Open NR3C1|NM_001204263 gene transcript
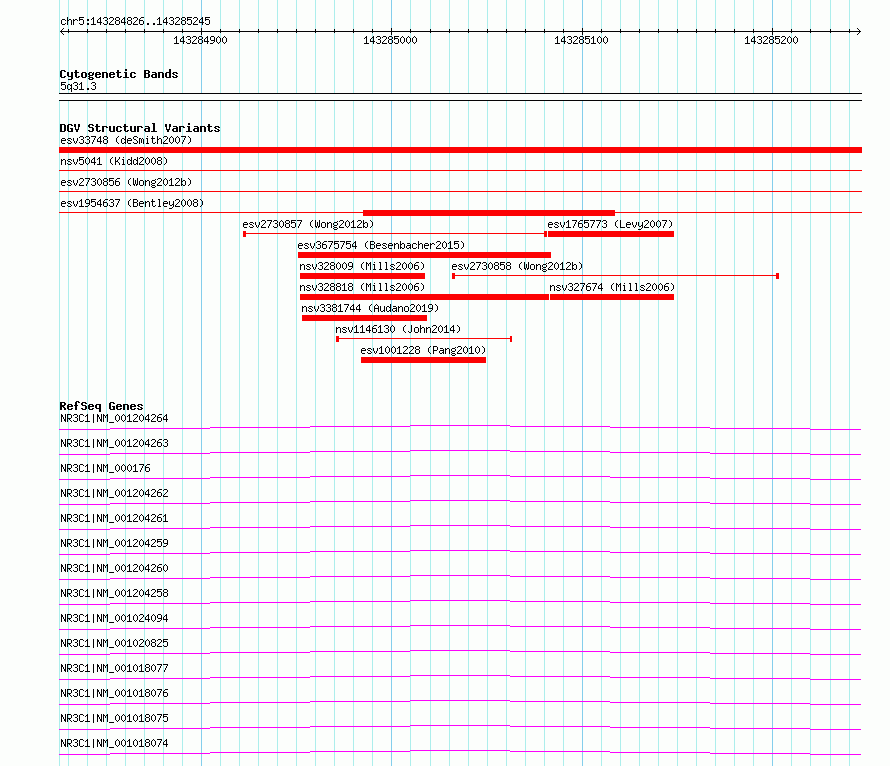The image size is (890, 766). click(114, 443)
